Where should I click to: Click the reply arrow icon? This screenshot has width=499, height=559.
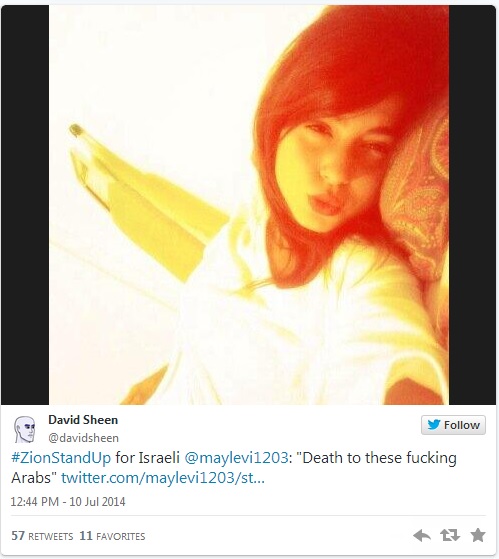click(422, 535)
